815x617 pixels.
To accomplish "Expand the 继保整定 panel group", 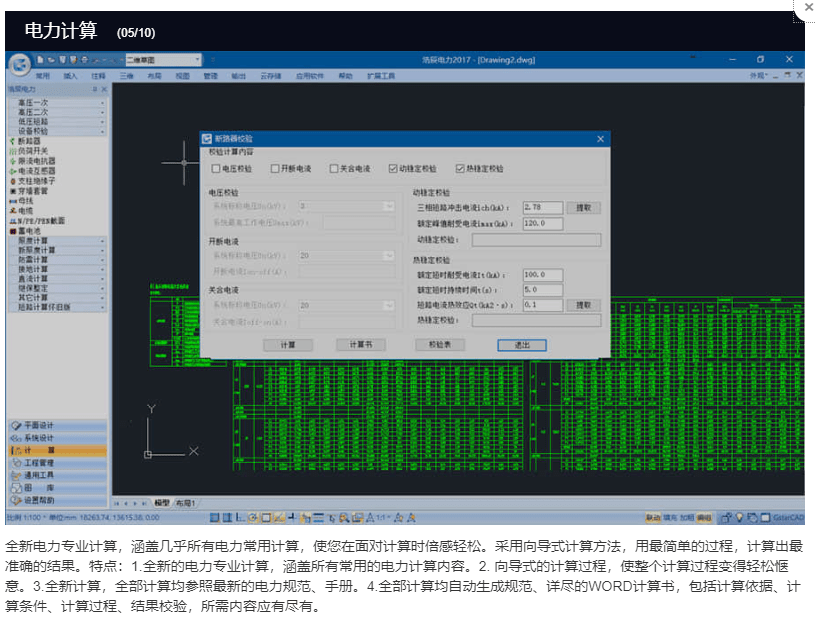I will click(58, 288).
